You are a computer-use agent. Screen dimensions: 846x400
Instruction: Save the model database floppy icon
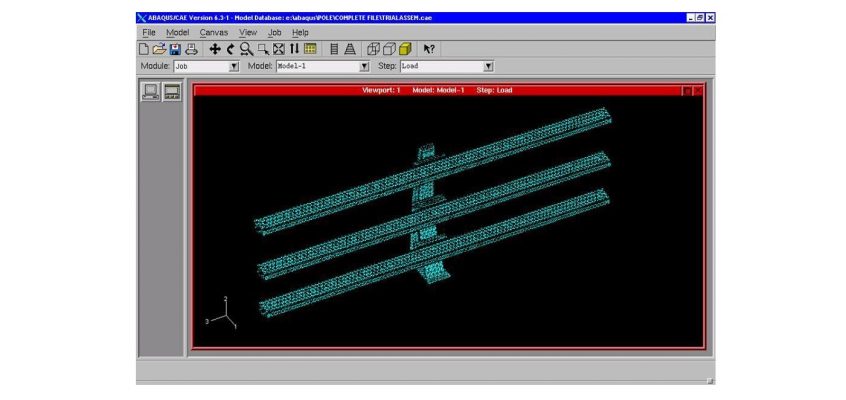coord(175,49)
